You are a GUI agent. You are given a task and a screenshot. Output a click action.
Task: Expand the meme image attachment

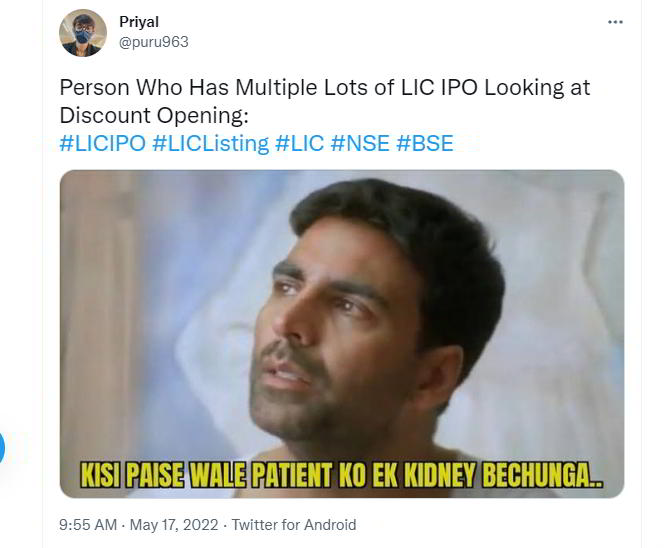tap(342, 334)
